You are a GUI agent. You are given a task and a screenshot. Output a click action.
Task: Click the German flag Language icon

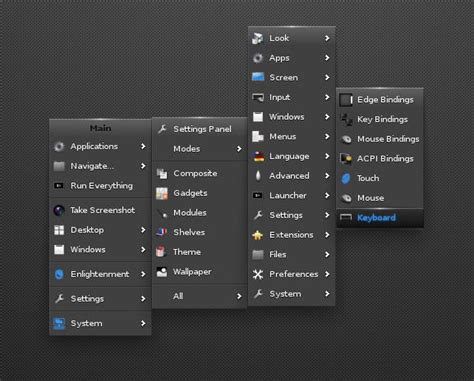tap(258, 156)
